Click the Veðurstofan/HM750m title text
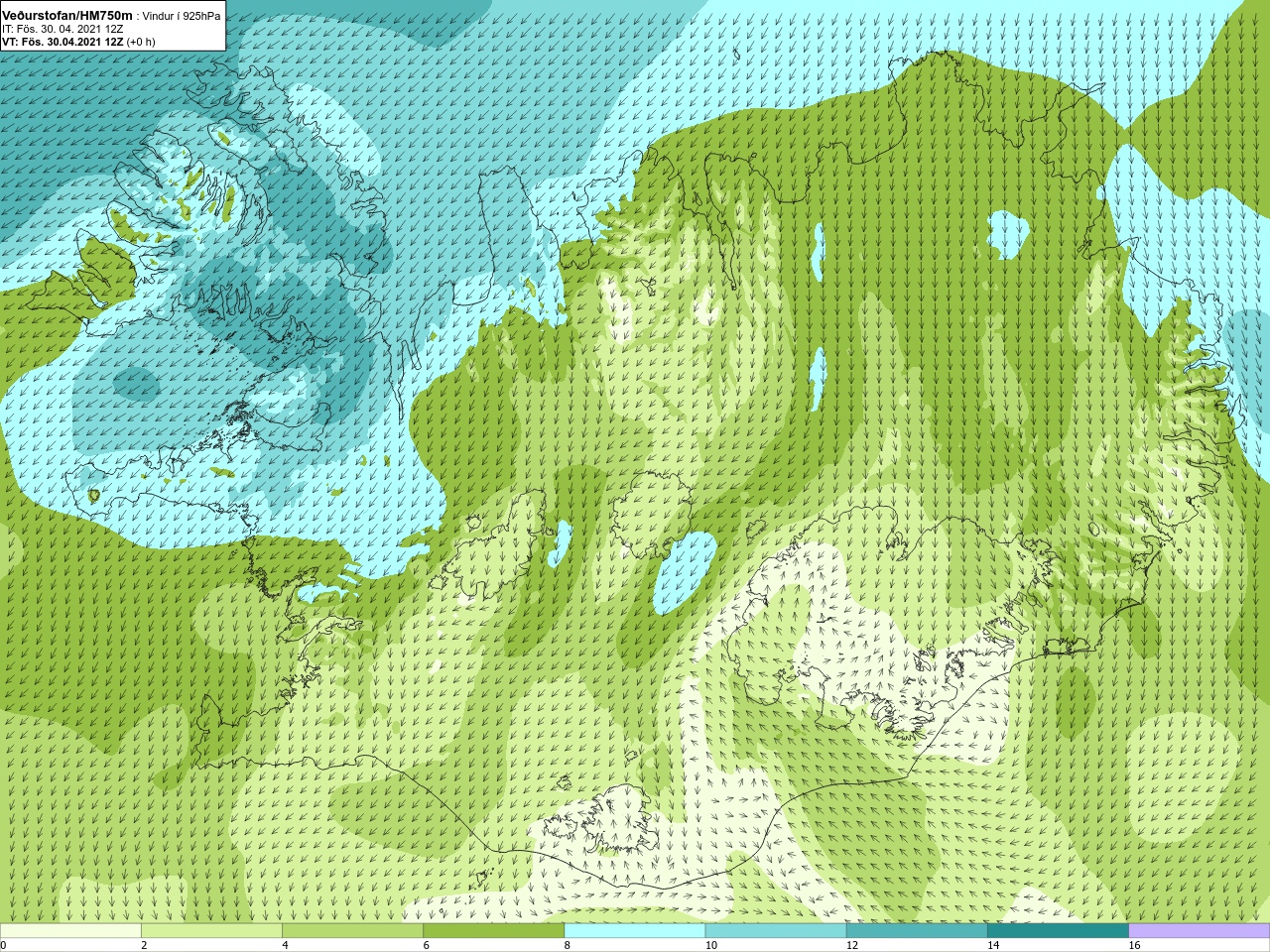1270x952 pixels. coord(67,15)
